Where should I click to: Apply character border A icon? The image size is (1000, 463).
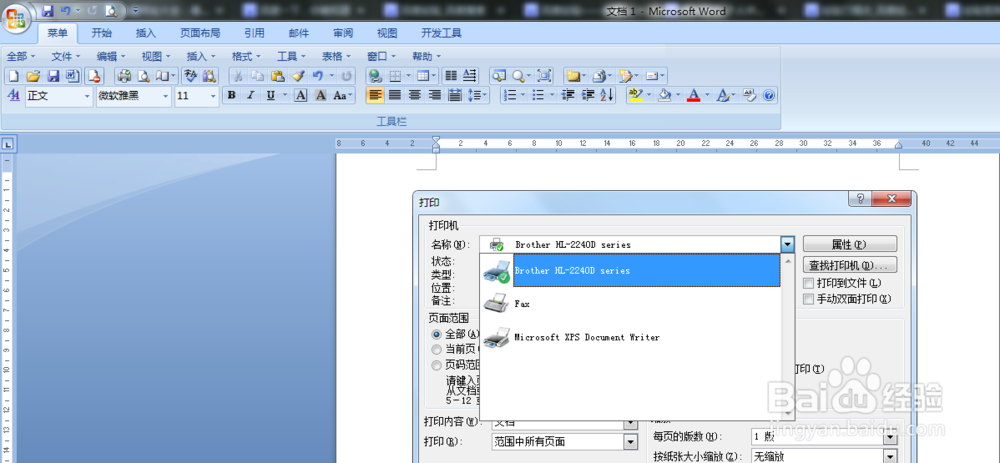click(x=301, y=96)
